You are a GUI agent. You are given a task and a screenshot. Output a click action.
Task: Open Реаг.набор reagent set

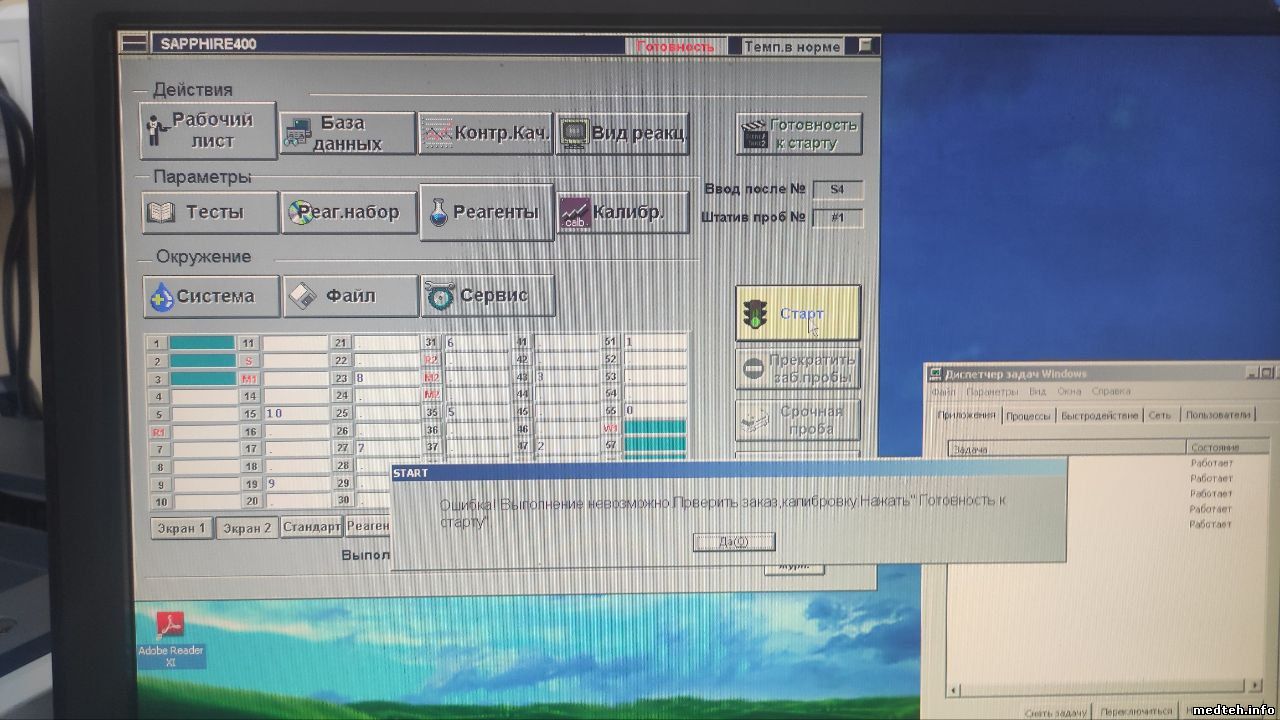coord(349,213)
